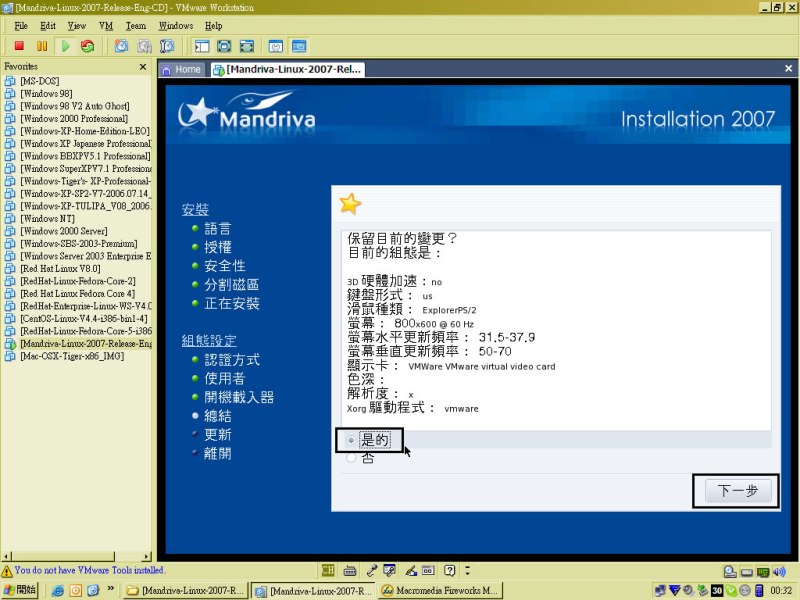Click Macromedia Fireworks taskbar button
This screenshot has height=600, width=800.
tap(440, 590)
